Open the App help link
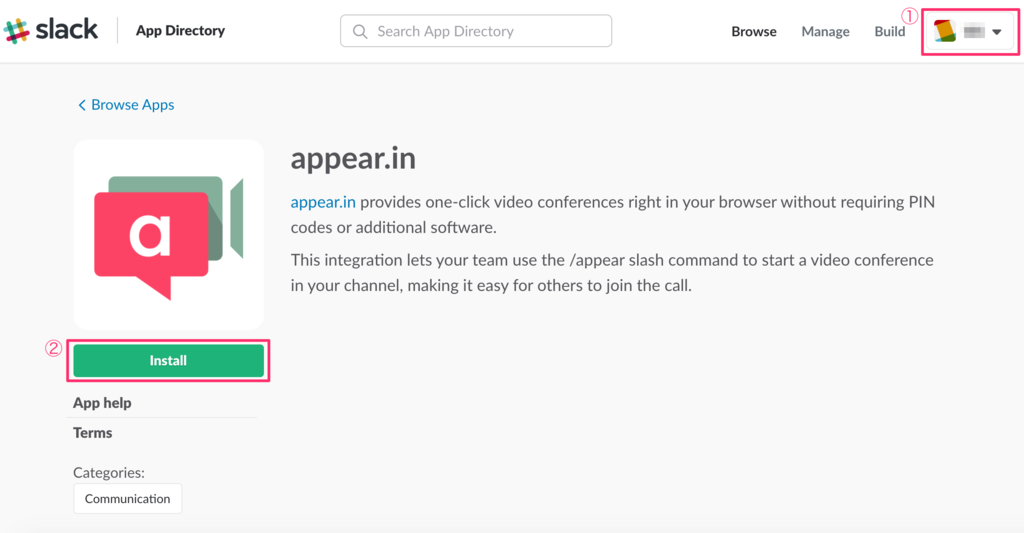 point(102,403)
